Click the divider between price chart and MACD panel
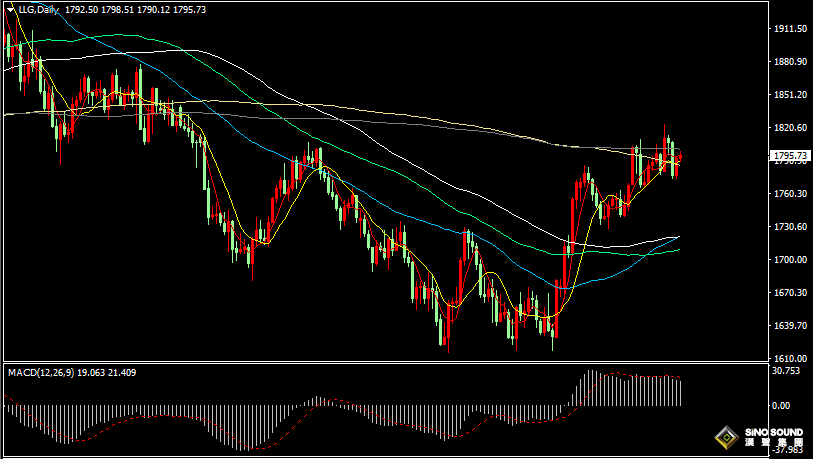The height and width of the screenshot is (459, 813). (385, 362)
